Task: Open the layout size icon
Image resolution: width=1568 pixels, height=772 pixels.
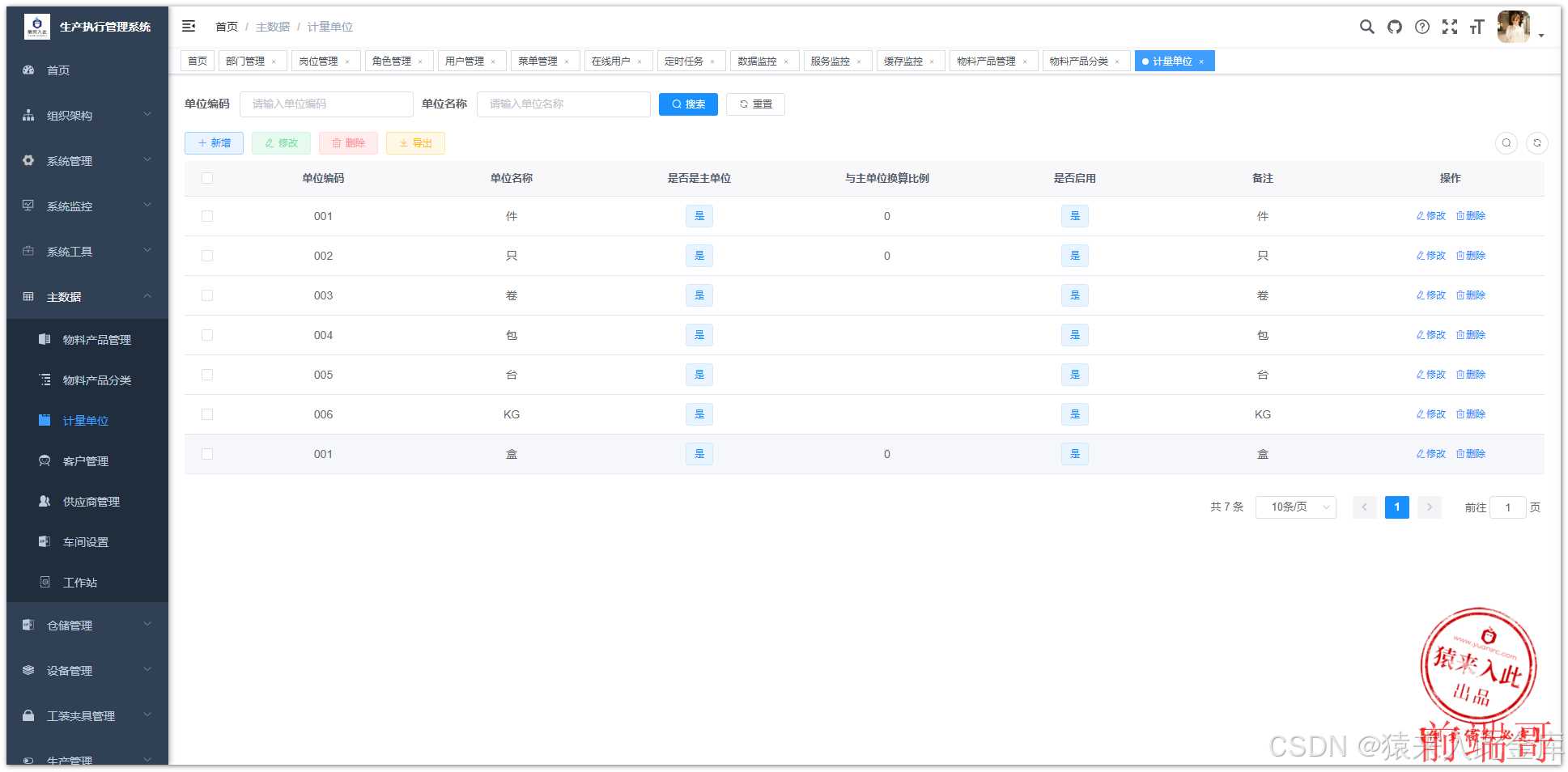Action: [1477, 27]
